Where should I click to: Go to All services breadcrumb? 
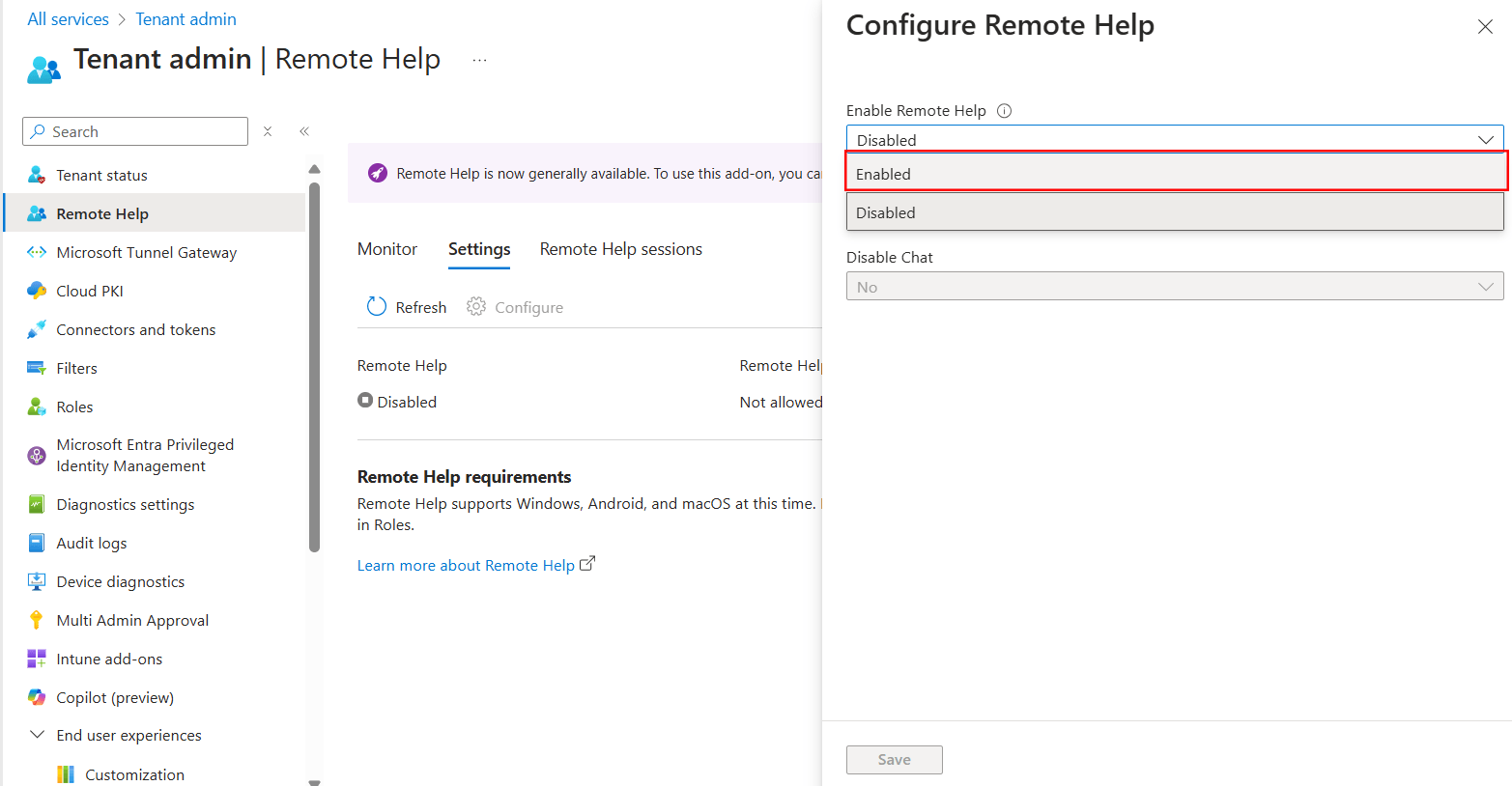[68, 19]
